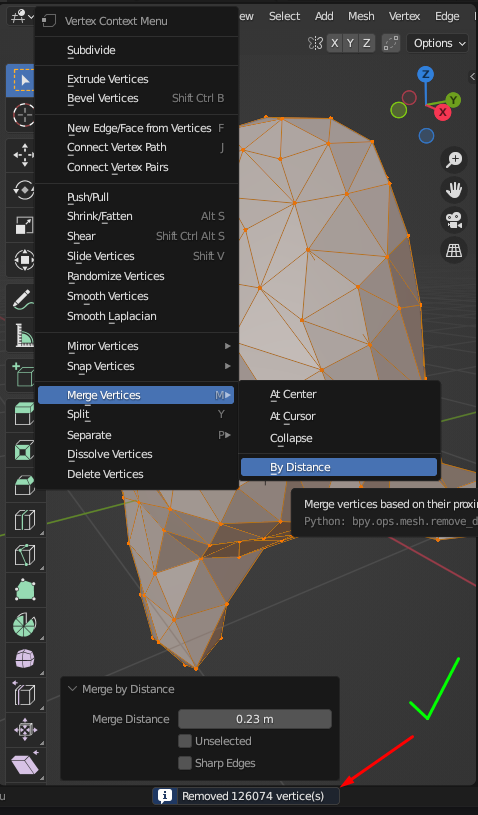
Task: Click the pan hand viewport icon
Action: pyautogui.click(x=454, y=190)
